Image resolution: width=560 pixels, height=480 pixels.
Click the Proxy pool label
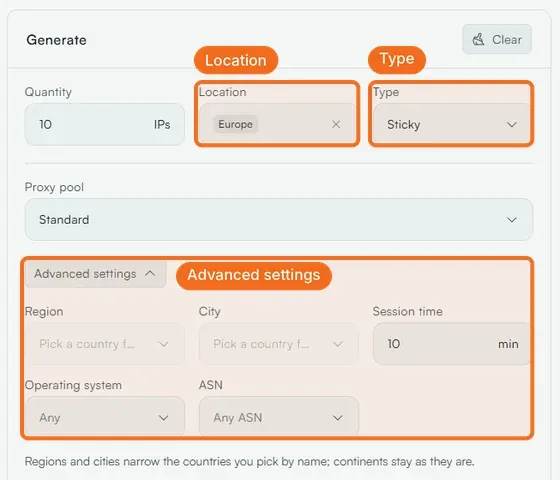54,187
